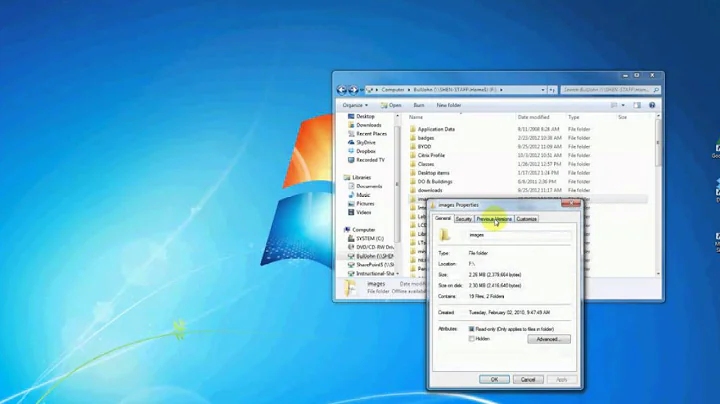Select the General tab

click(x=443, y=219)
